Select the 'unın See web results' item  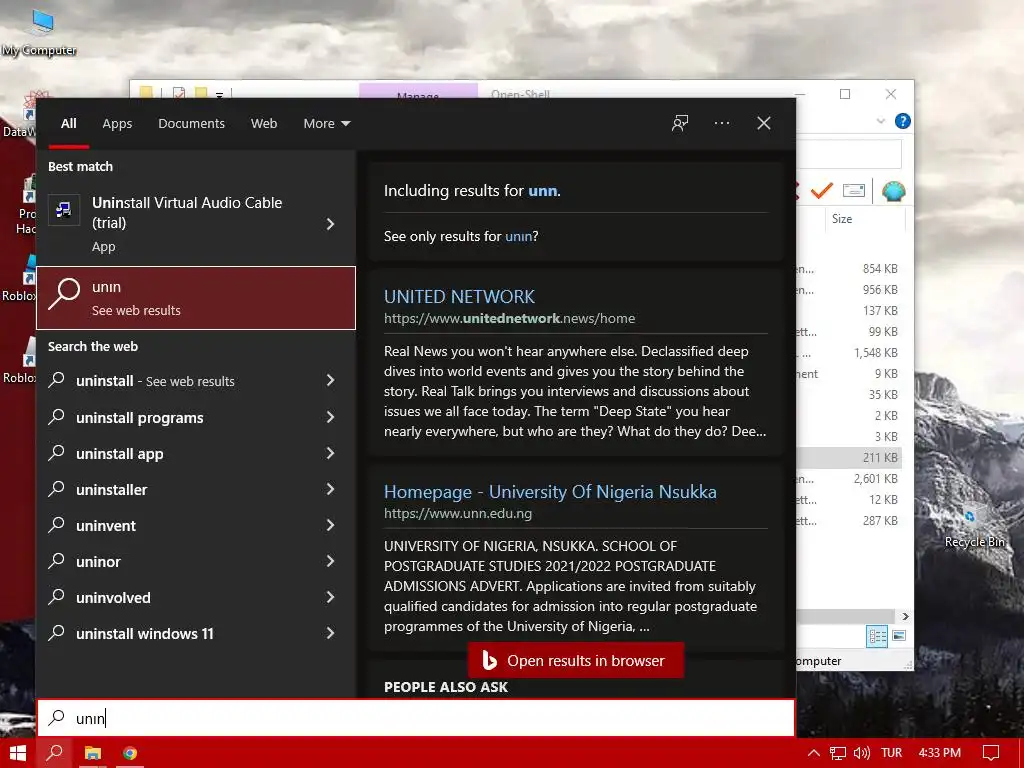pos(196,298)
